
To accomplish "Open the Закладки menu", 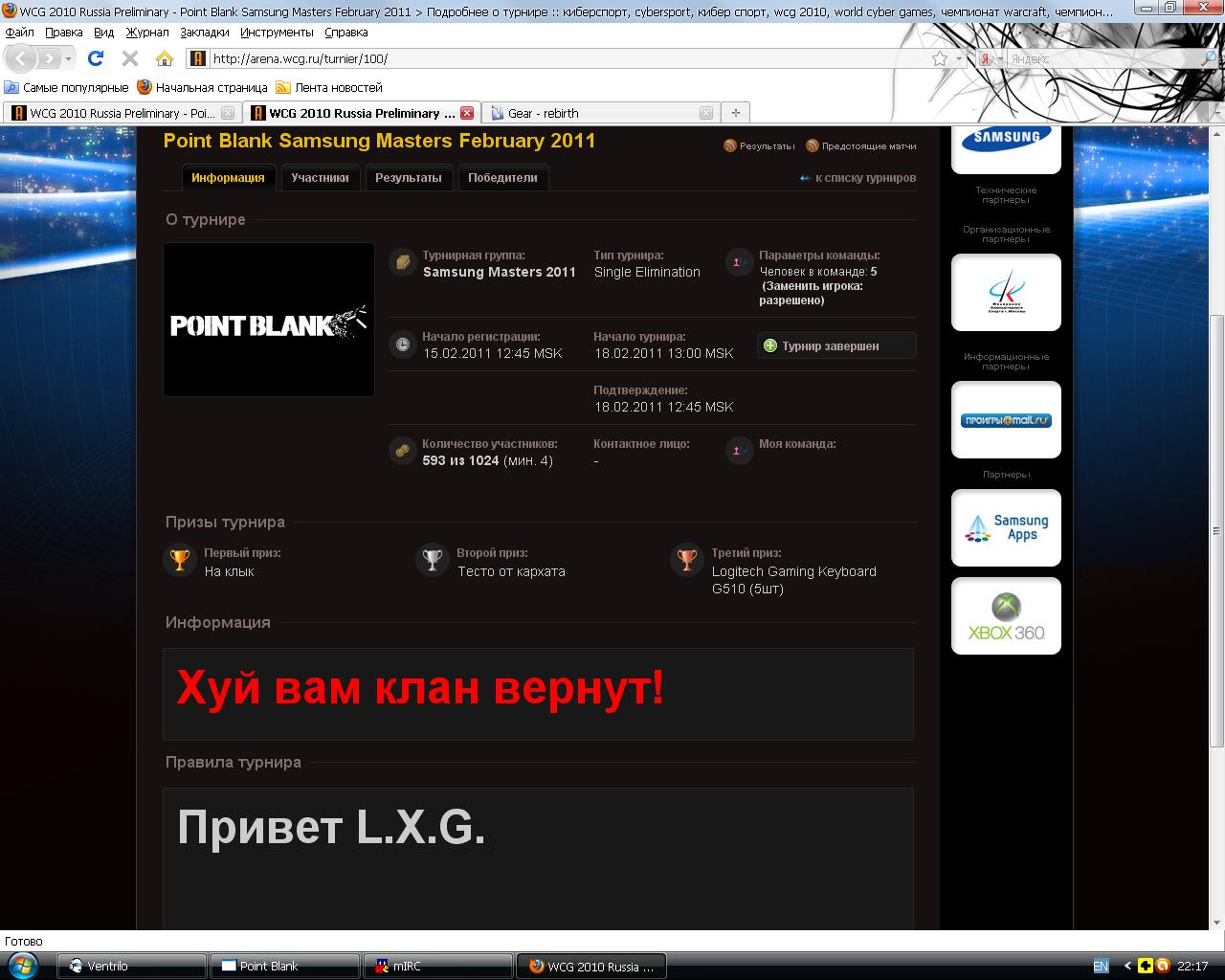I will (204, 33).
